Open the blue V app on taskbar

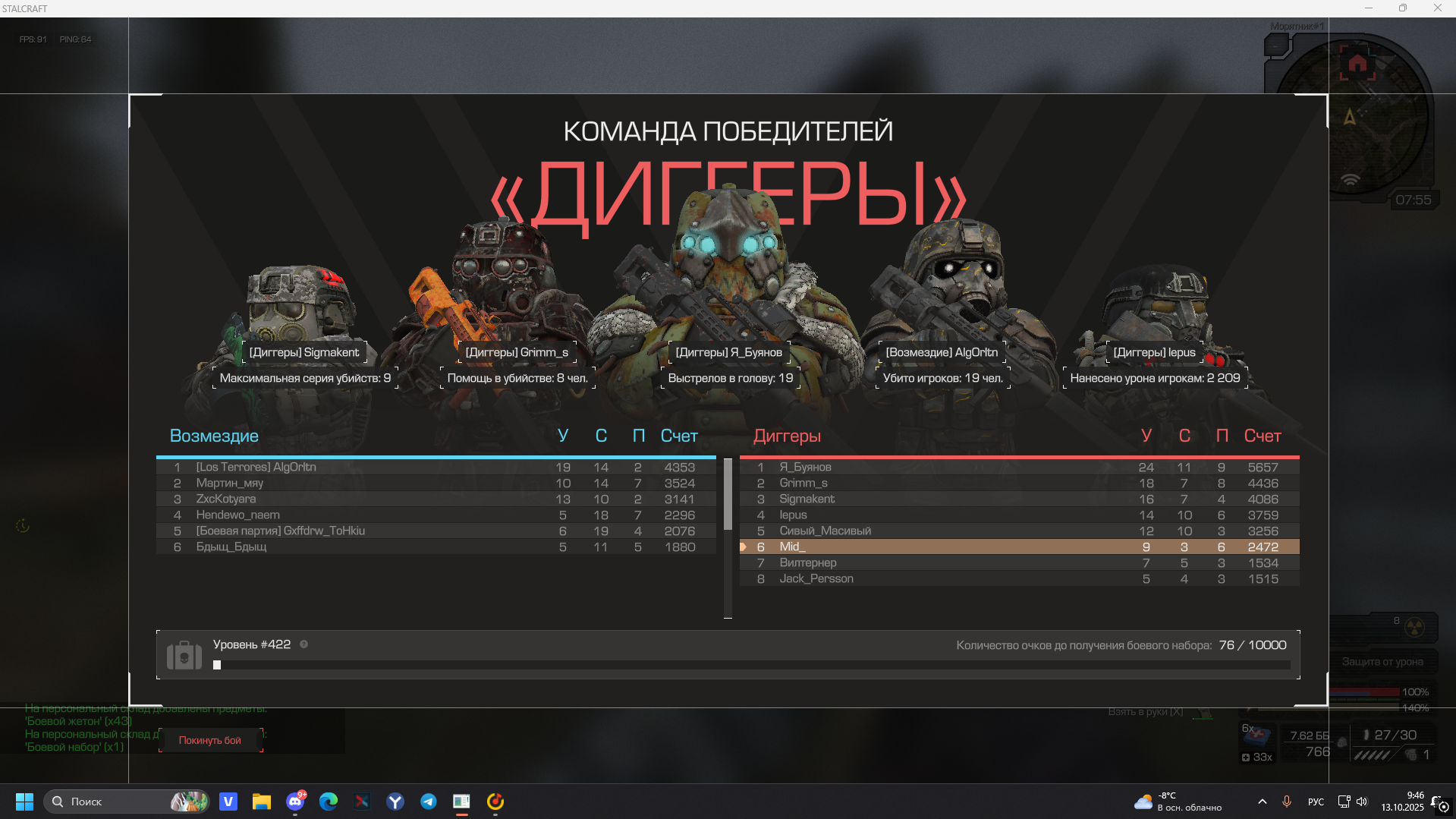click(x=228, y=802)
